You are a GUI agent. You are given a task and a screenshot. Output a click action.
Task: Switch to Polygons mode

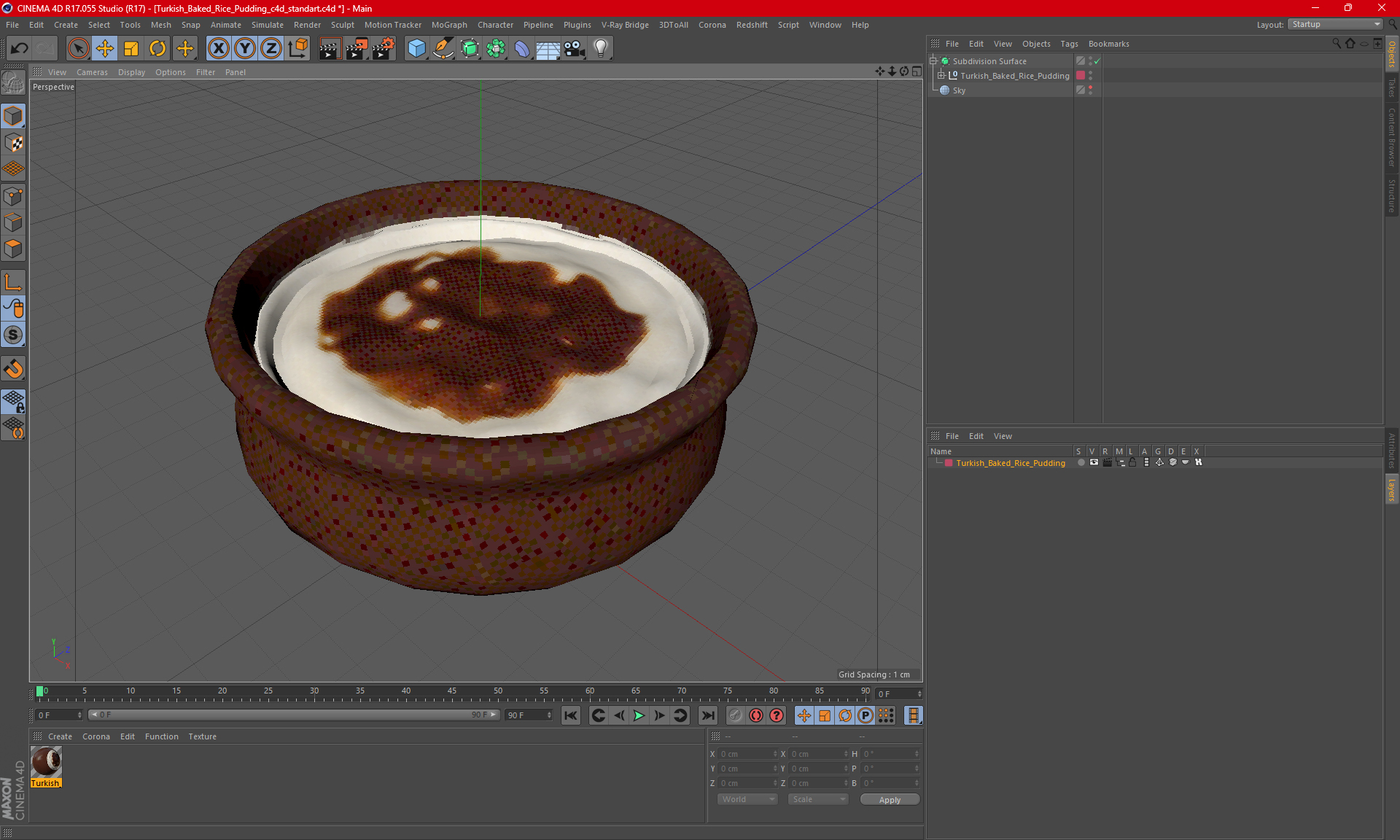click(x=13, y=249)
